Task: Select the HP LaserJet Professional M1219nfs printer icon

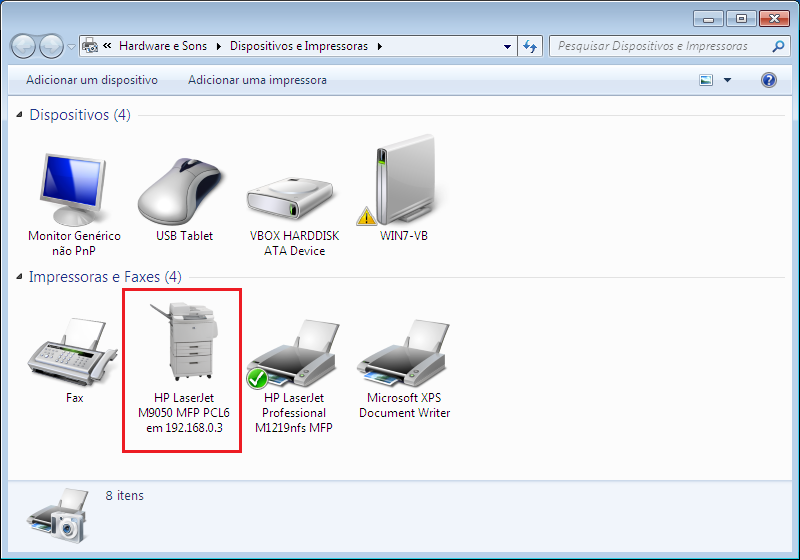Action: (295, 353)
